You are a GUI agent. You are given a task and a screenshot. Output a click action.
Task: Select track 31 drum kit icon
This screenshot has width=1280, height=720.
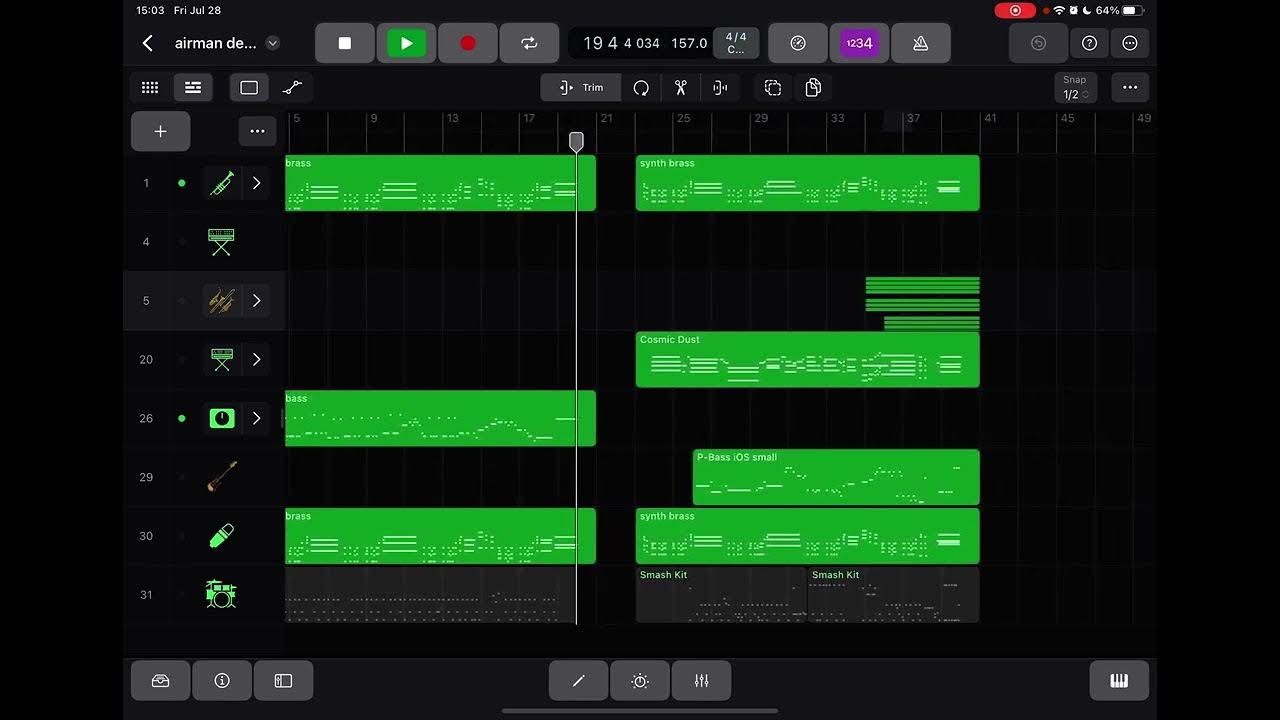click(221, 595)
